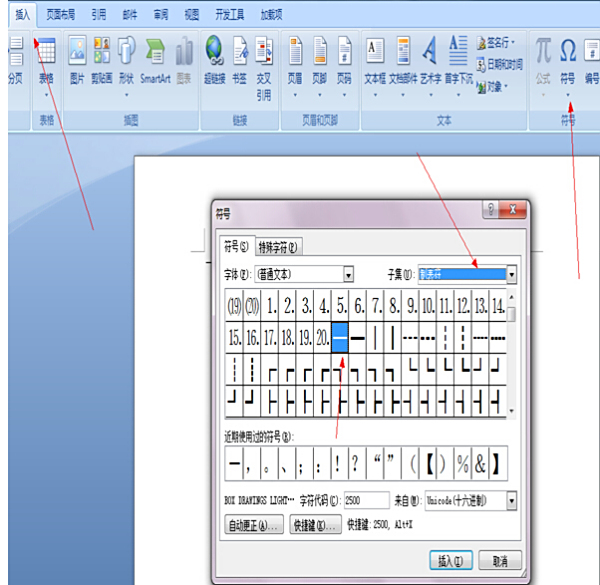Viewport: 600px width, 585px height.
Task: Click the Object (对象) item
Action: [492, 87]
